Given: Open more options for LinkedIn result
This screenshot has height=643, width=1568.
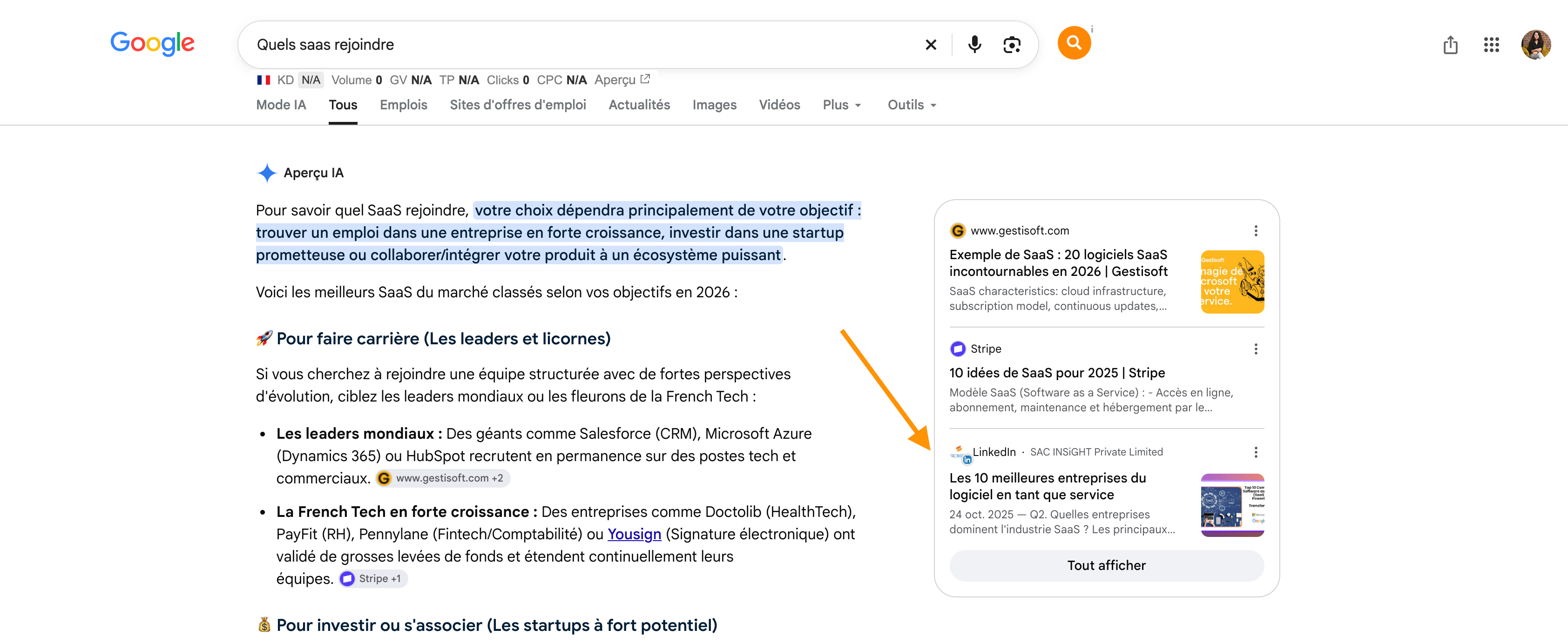Looking at the screenshot, I should pos(1255,452).
